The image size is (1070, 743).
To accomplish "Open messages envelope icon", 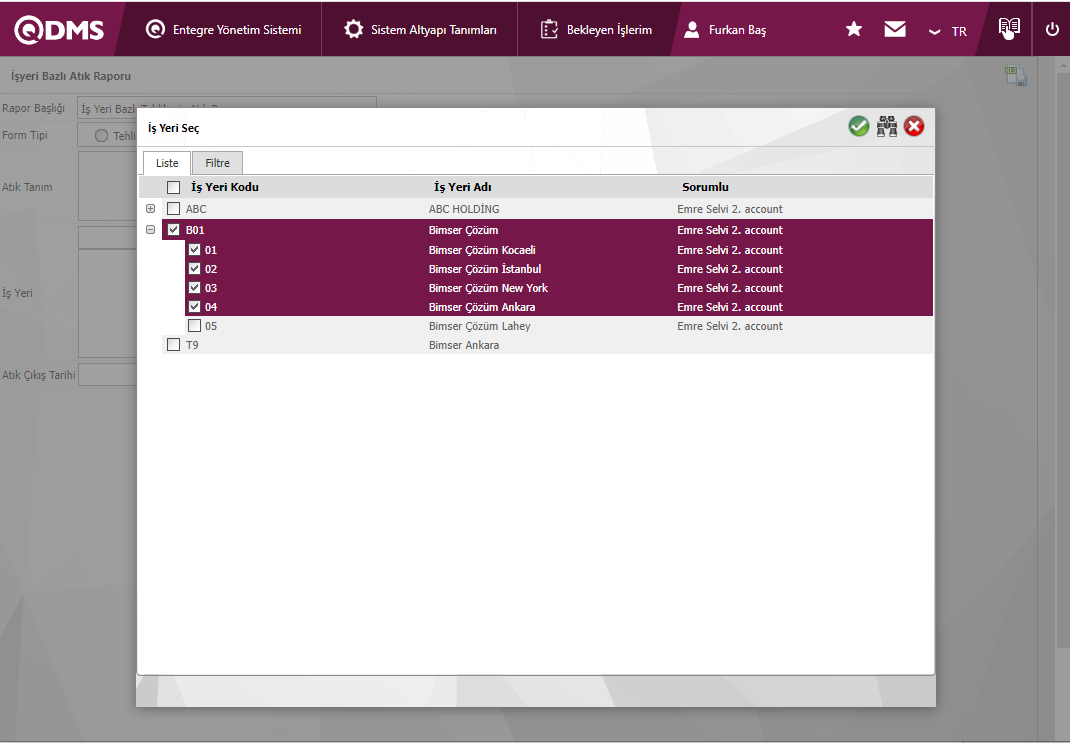I will tap(895, 29).
